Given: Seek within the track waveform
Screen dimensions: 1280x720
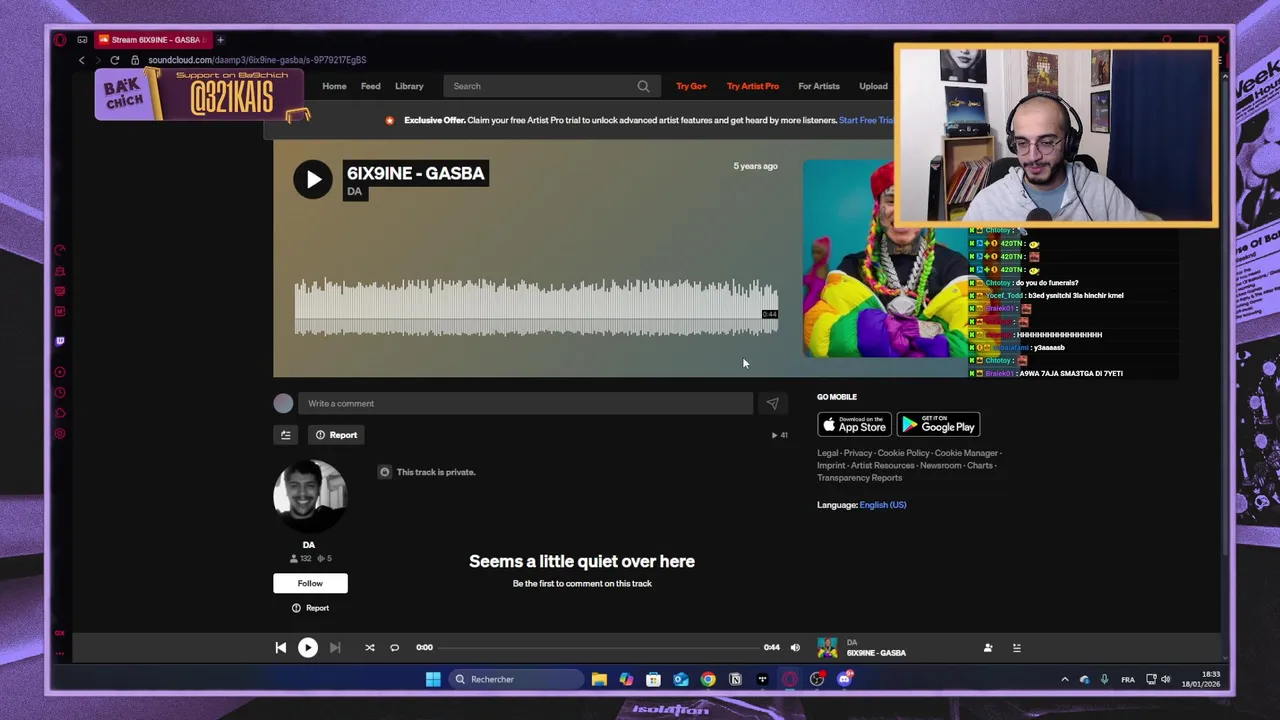Looking at the screenshot, I should click(x=536, y=307).
